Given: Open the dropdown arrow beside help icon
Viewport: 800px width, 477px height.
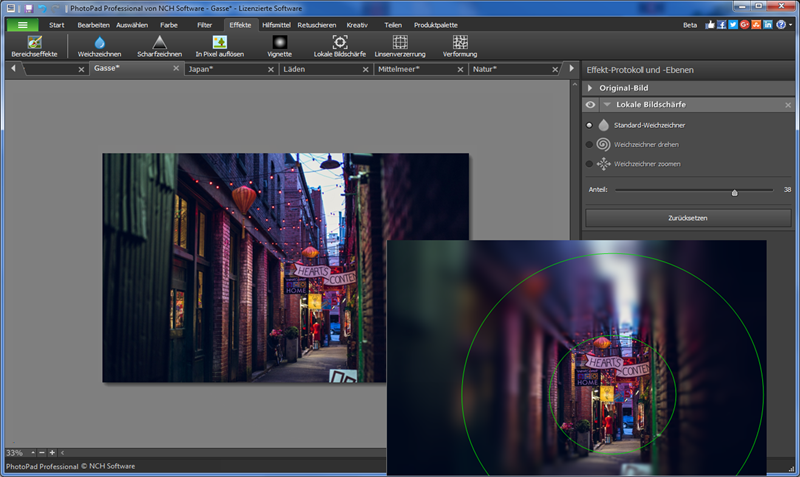Looking at the screenshot, I should click(x=790, y=24).
